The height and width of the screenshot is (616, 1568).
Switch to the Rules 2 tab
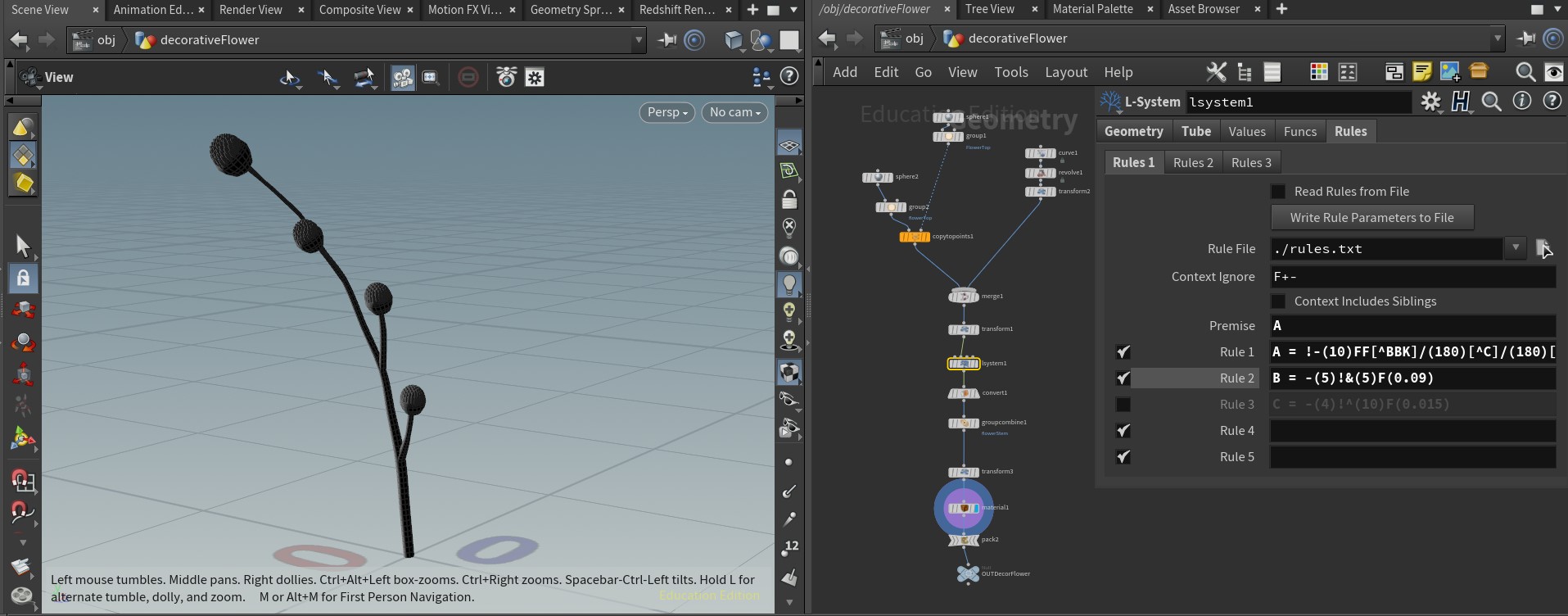pos(1193,162)
